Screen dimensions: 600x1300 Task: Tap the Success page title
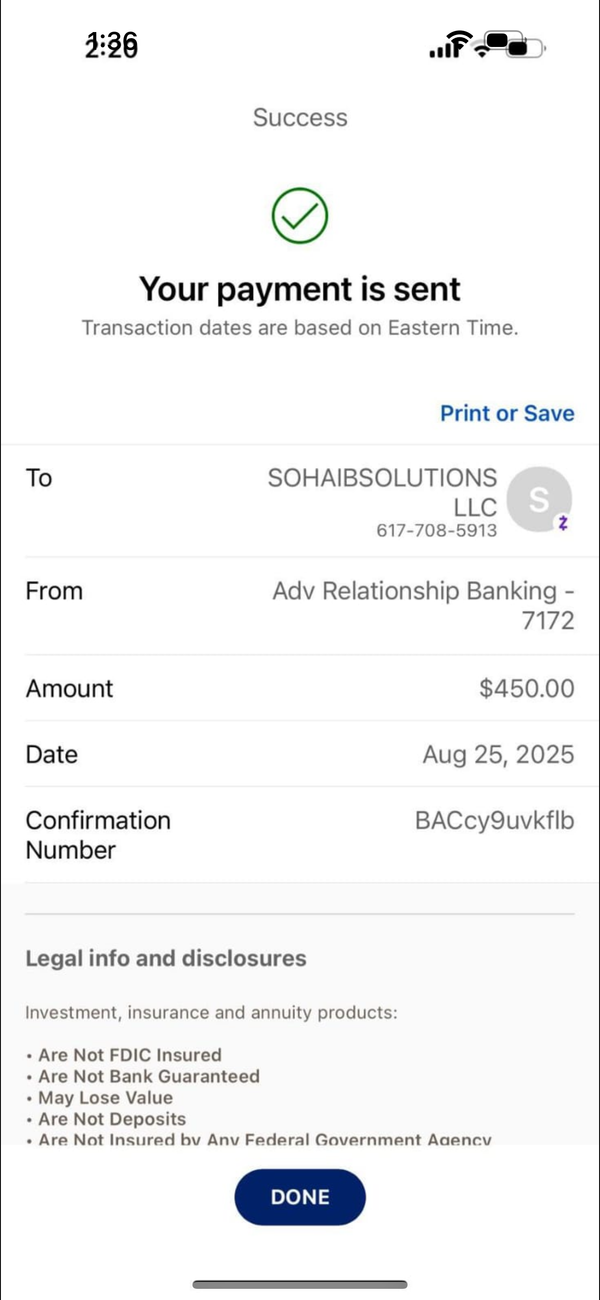[300, 117]
